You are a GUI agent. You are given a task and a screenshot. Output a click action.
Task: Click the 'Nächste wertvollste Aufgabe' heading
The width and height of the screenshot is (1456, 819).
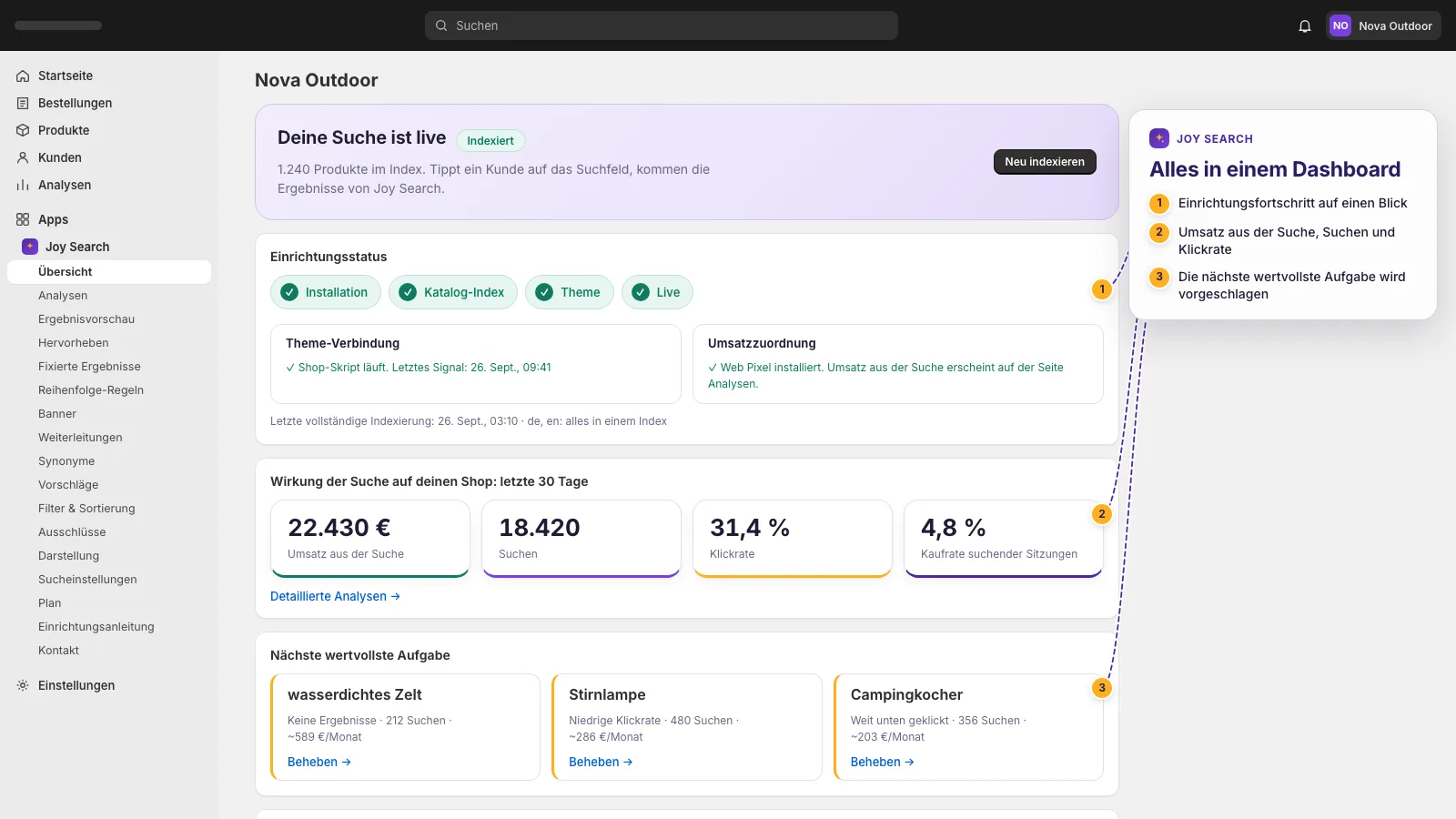[x=360, y=655]
